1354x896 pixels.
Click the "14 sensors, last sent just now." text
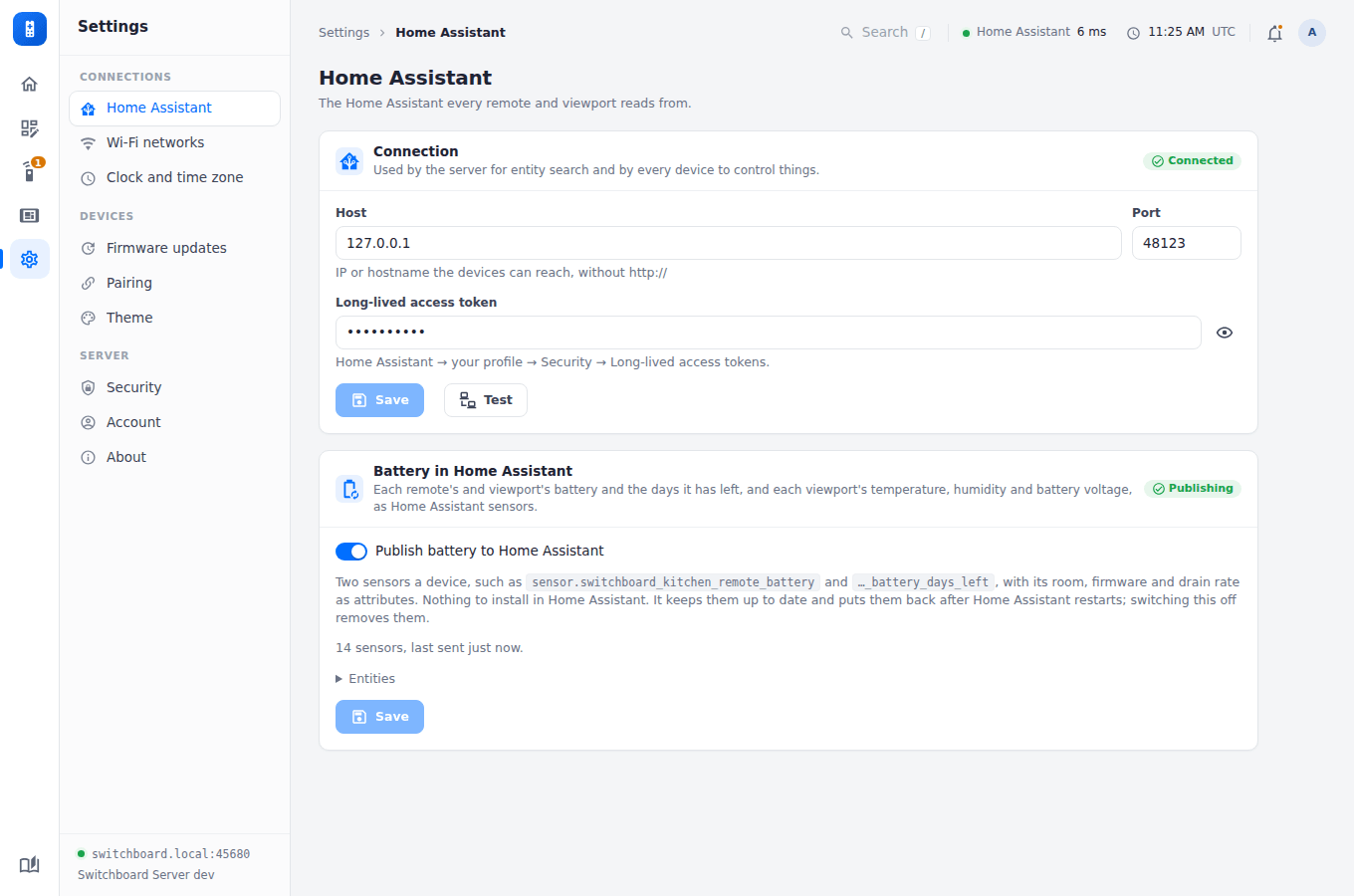[429, 648]
